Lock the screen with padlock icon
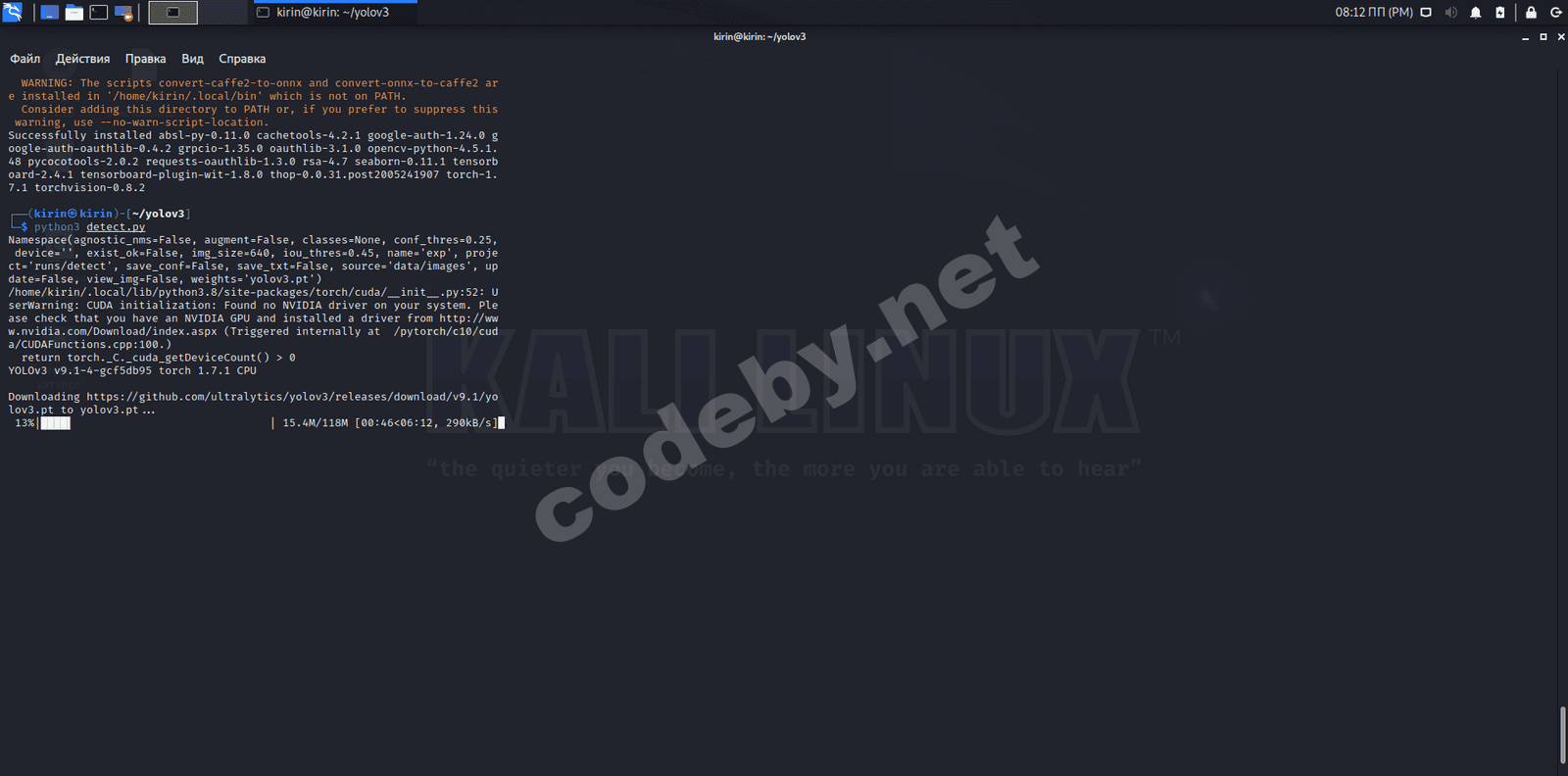The width and height of the screenshot is (1568, 776). click(1531, 13)
